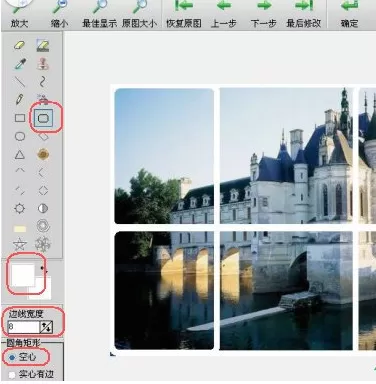Select the background eraser tool
The height and width of the screenshot is (384, 376).
[43, 46]
